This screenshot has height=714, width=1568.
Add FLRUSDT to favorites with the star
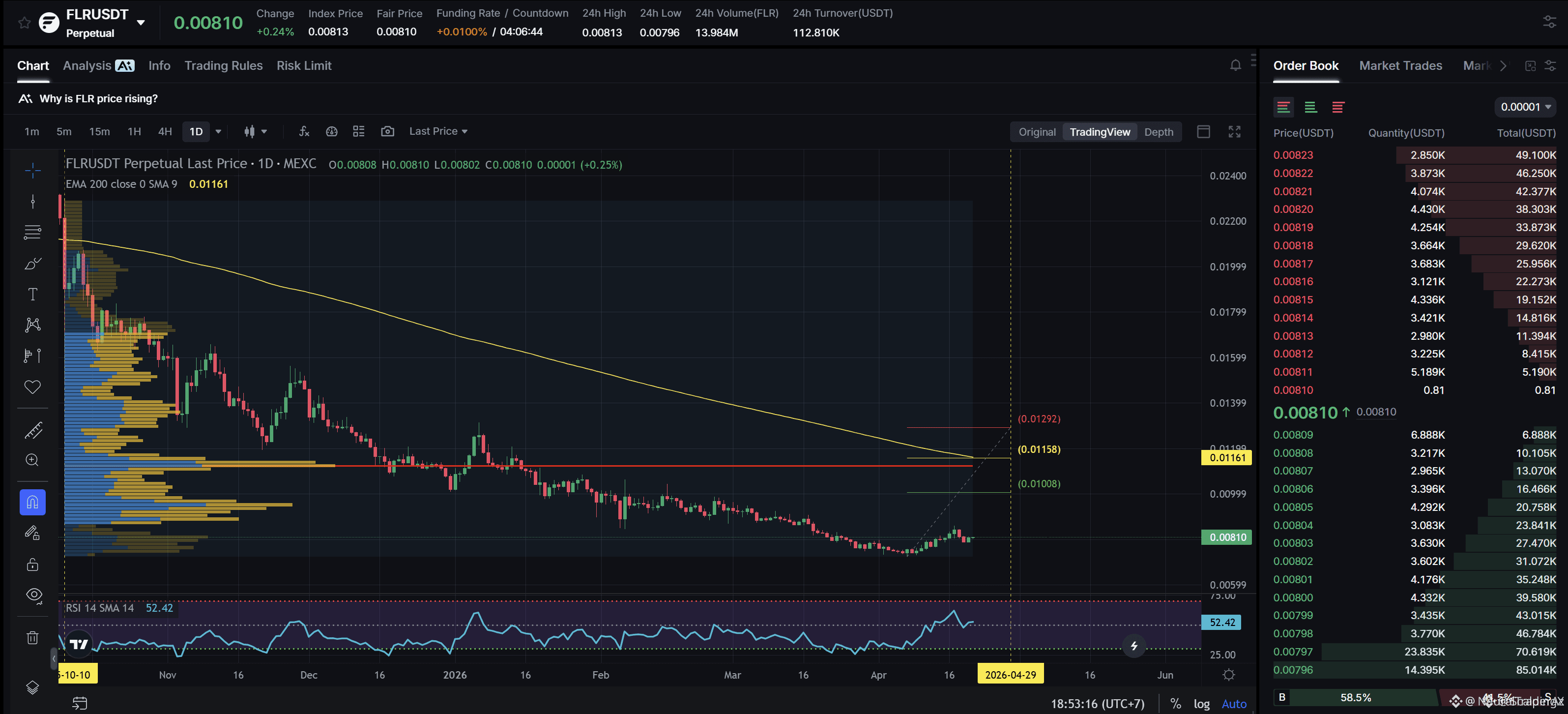click(x=25, y=23)
